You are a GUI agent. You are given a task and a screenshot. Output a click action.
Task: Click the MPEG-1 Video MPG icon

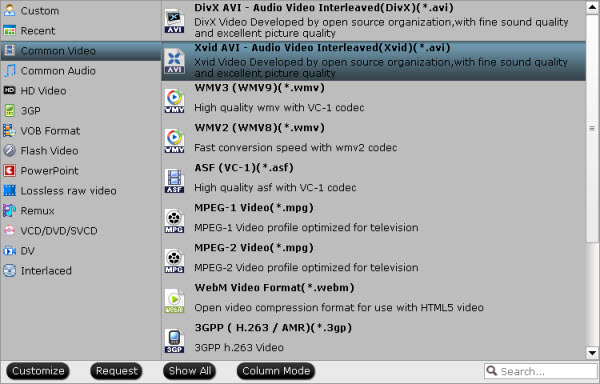[x=174, y=221]
